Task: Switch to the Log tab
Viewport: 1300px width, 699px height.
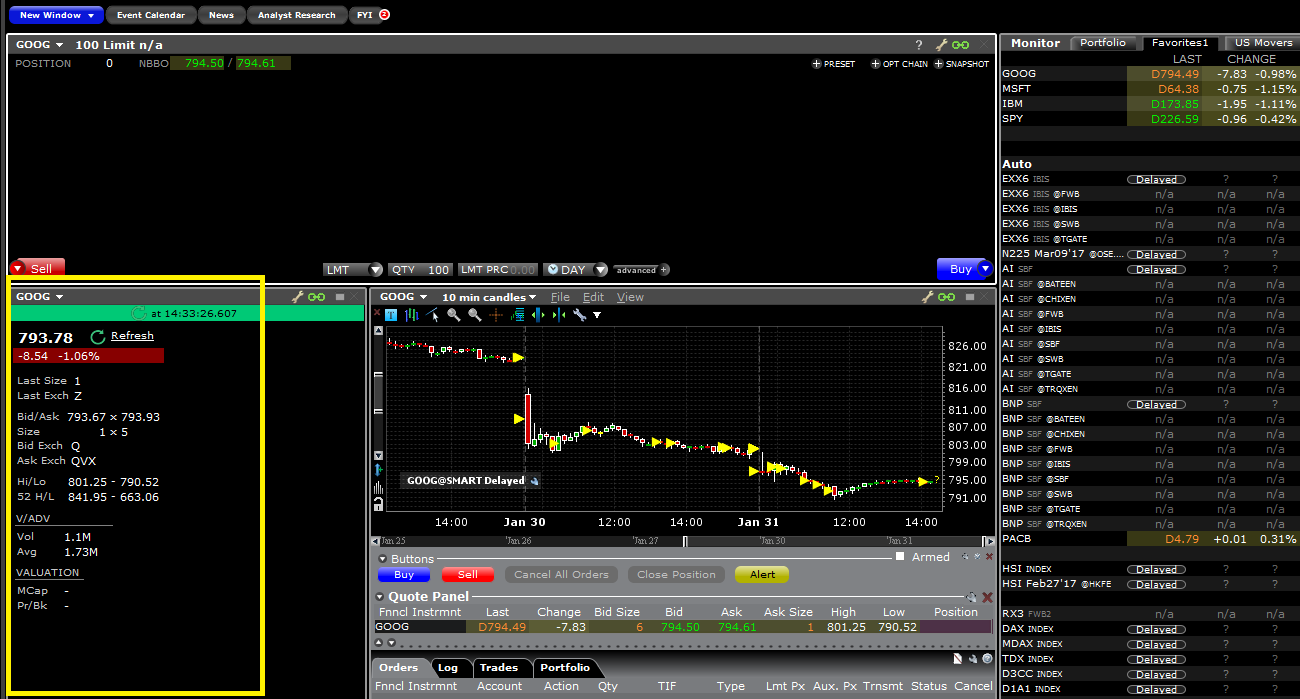Action: point(447,667)
